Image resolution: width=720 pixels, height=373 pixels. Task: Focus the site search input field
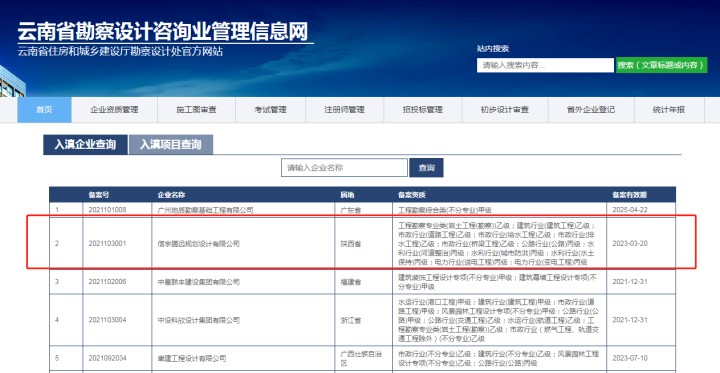[545, 65]
